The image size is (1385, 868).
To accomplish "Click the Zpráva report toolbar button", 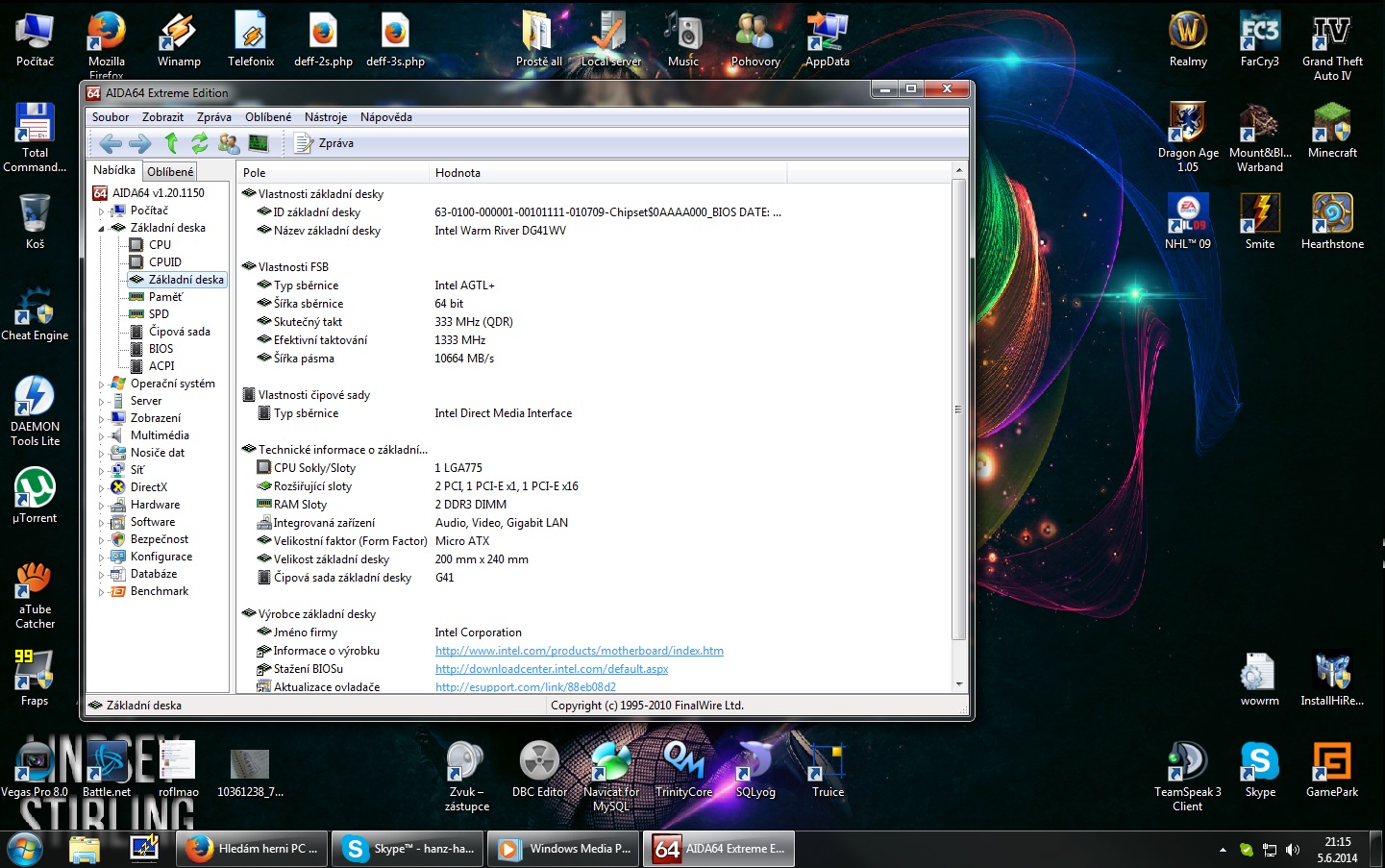I will [324, 143].
